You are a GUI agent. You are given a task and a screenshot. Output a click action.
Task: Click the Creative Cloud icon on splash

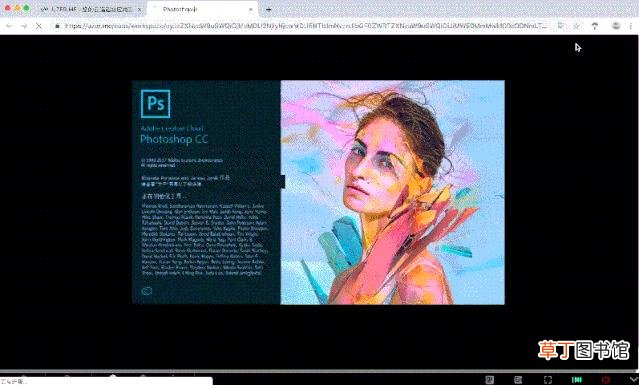147,291
